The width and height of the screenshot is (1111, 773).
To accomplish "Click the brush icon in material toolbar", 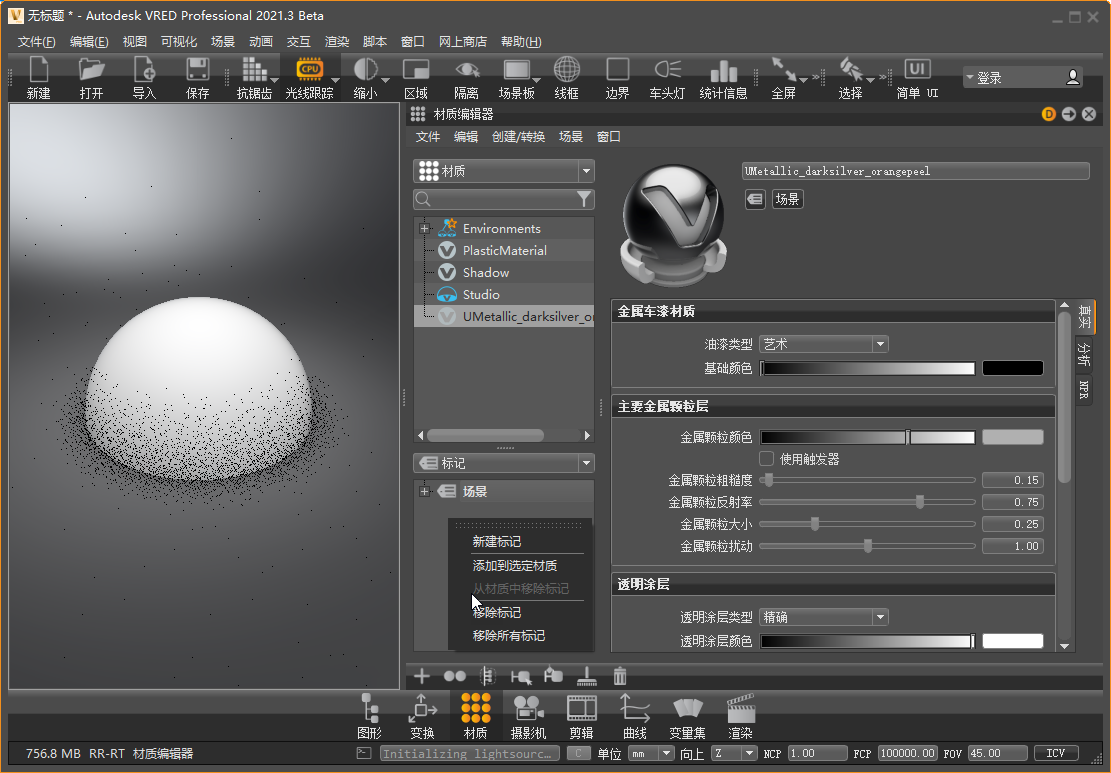I will (587, 676).
